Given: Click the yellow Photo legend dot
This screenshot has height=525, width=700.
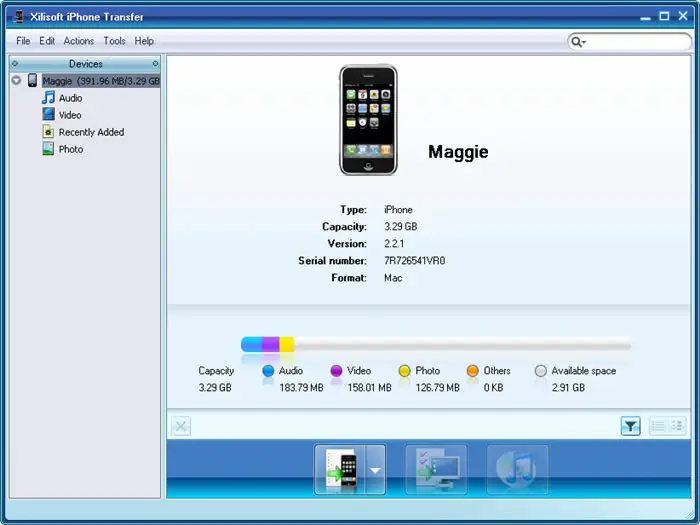Looking at the screenshot, I should [404, 371].
